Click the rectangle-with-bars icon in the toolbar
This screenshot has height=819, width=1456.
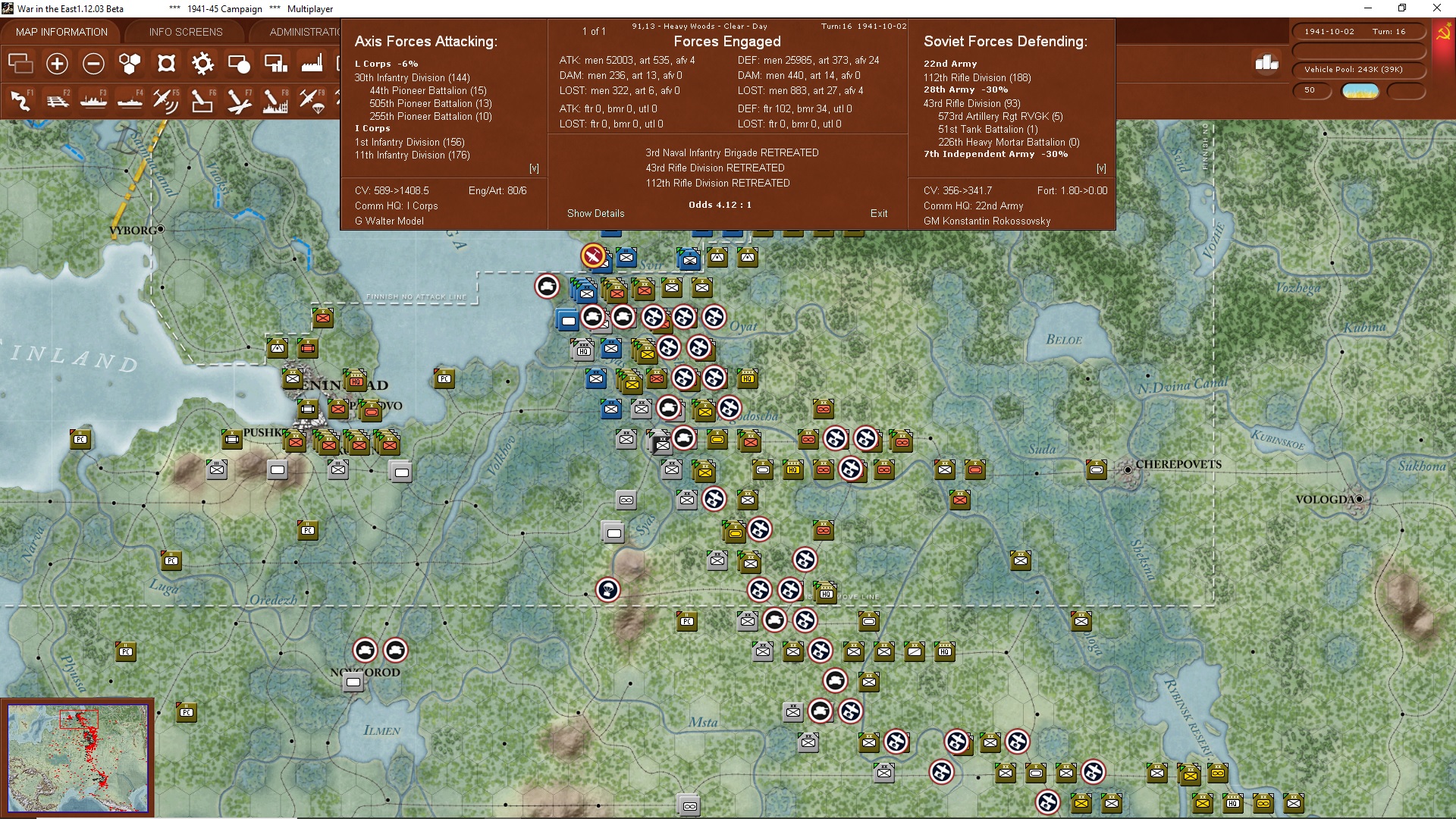click(275, 64)
